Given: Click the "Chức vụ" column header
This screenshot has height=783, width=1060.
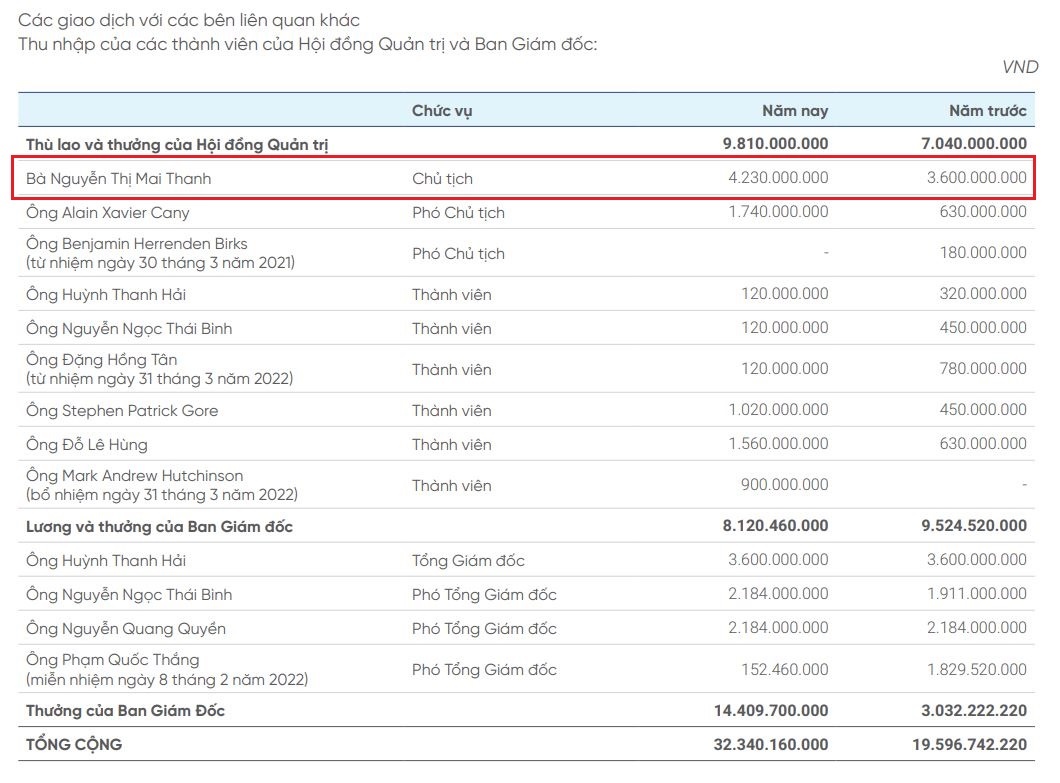Looking at the screenshot, I should tap(442, 111).
